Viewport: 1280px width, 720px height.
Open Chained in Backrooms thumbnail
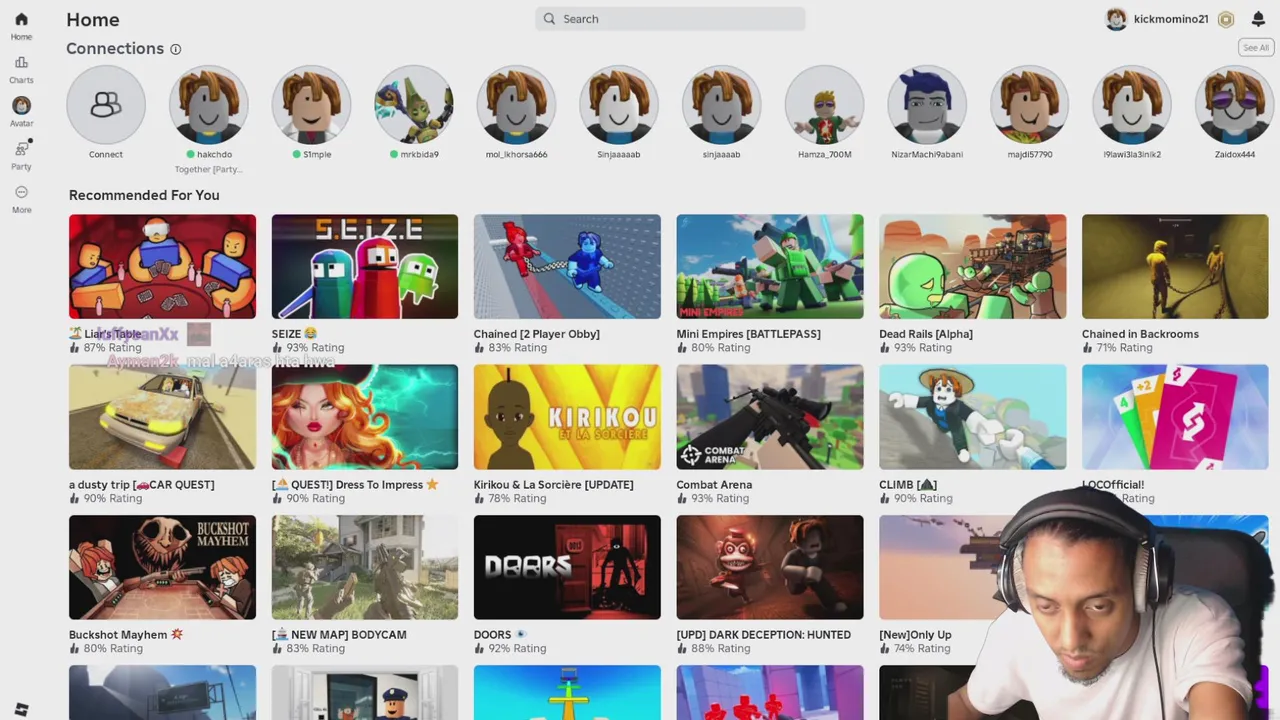(x=1175, y=266)
